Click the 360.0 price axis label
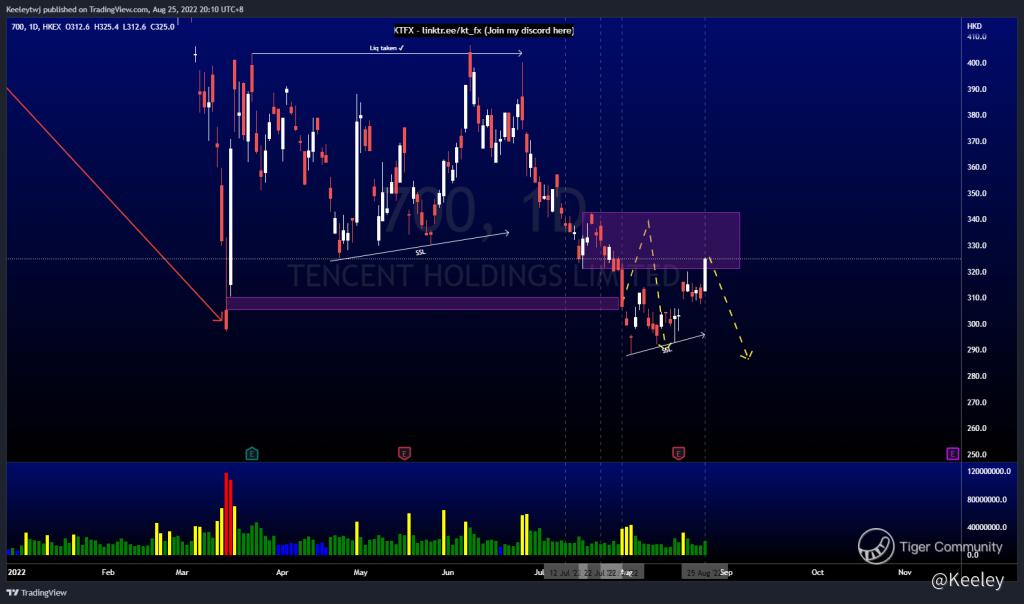This screenshot has width=1024, height=604. click(977, 167)
